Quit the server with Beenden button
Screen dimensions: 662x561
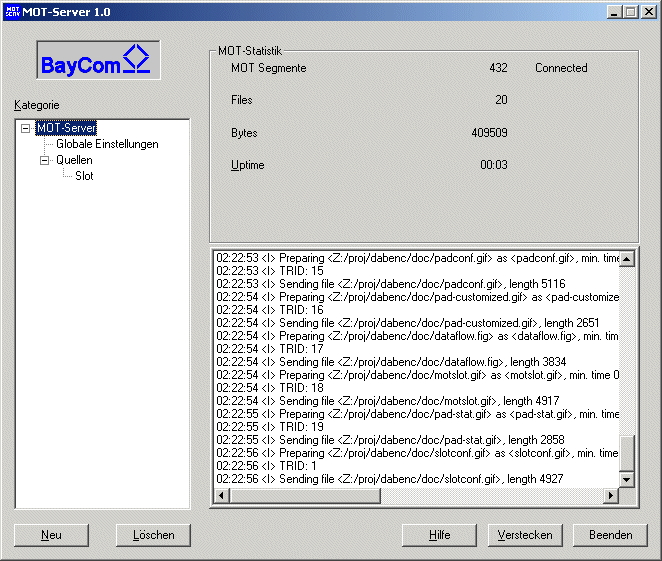click(x=610, y=535)
